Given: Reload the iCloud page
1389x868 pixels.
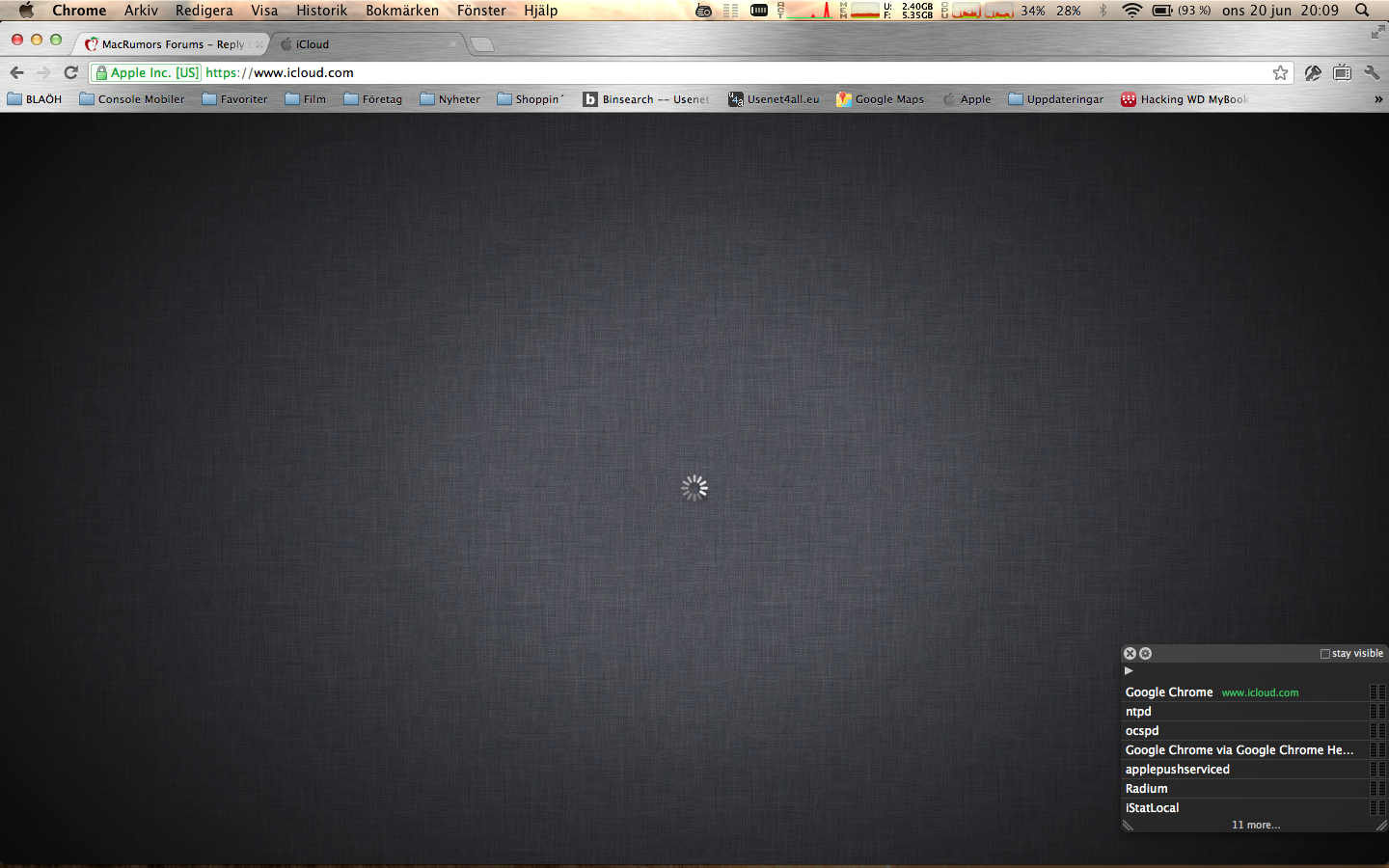Looking at the screenshot, I should tap(70, 72).
